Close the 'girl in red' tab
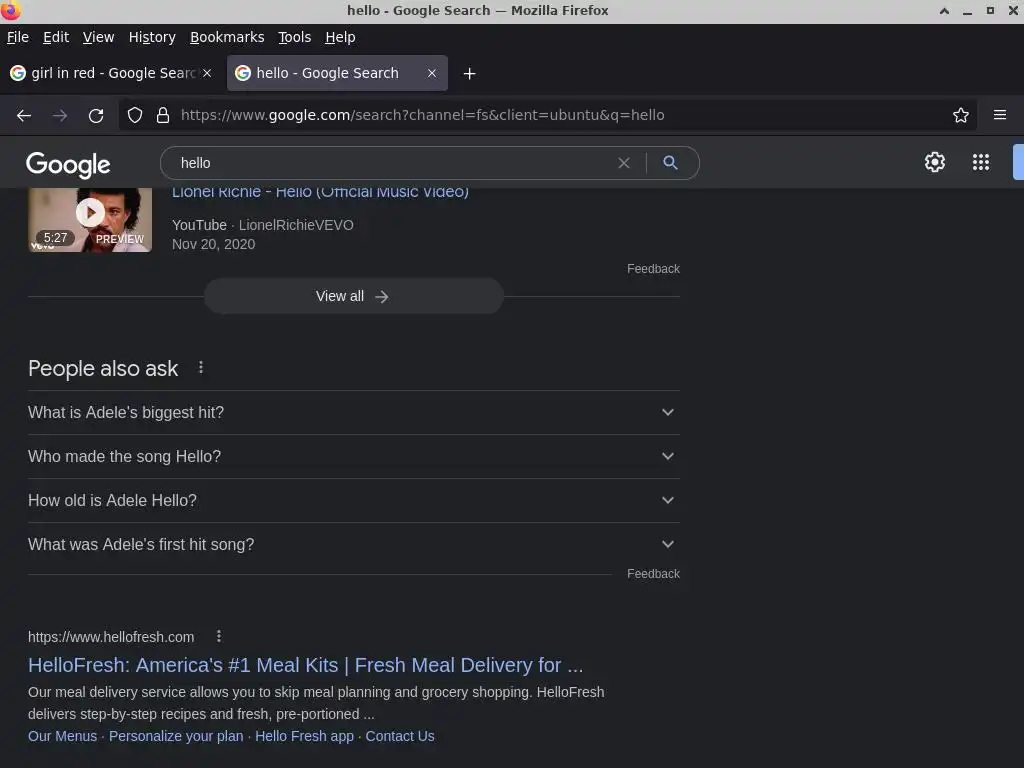 (207, 73)
